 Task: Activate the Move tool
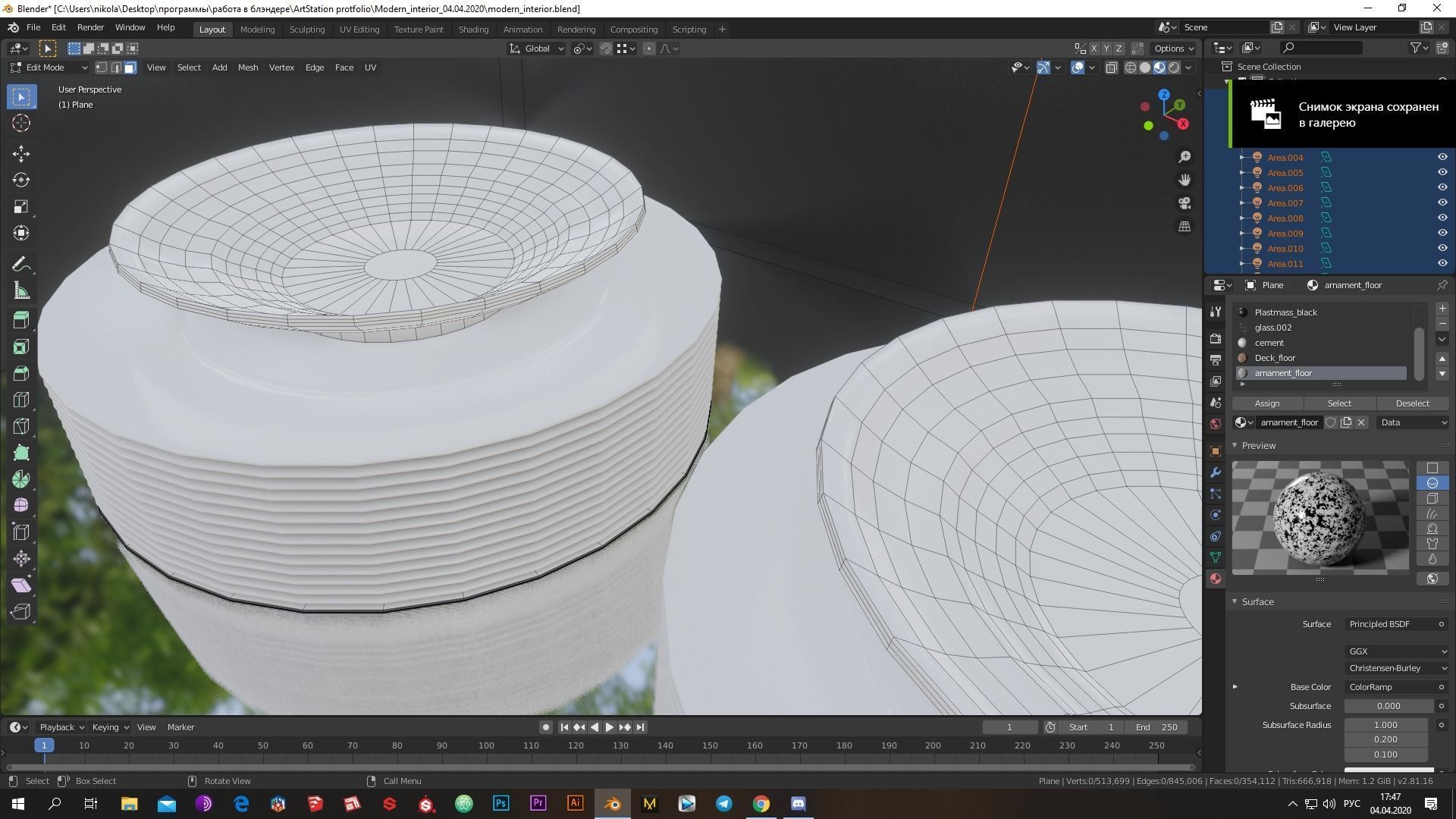21,154
